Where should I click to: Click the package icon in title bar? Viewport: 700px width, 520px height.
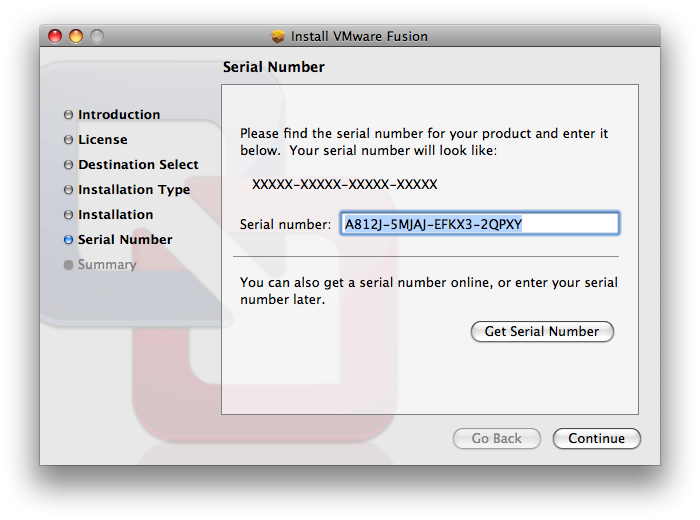[278, 36]
